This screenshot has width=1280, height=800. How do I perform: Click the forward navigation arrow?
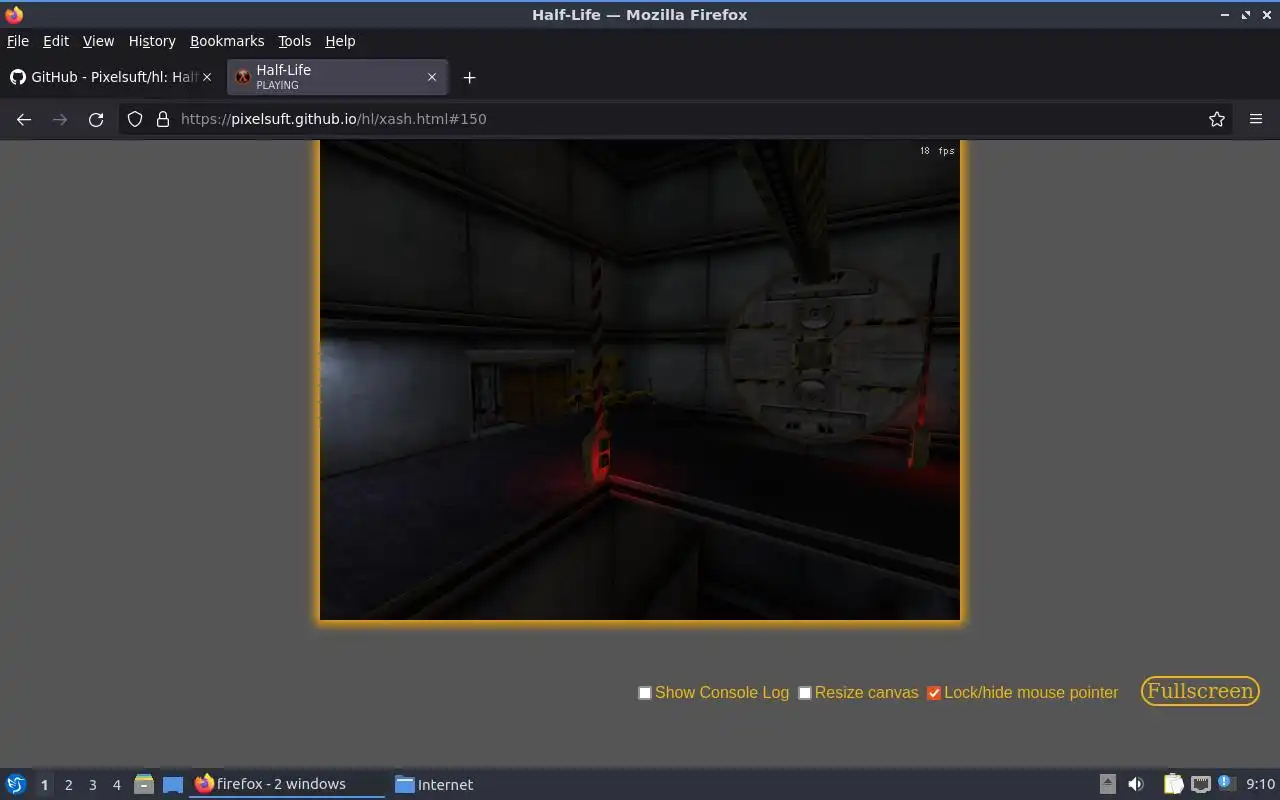click(60, 119)
